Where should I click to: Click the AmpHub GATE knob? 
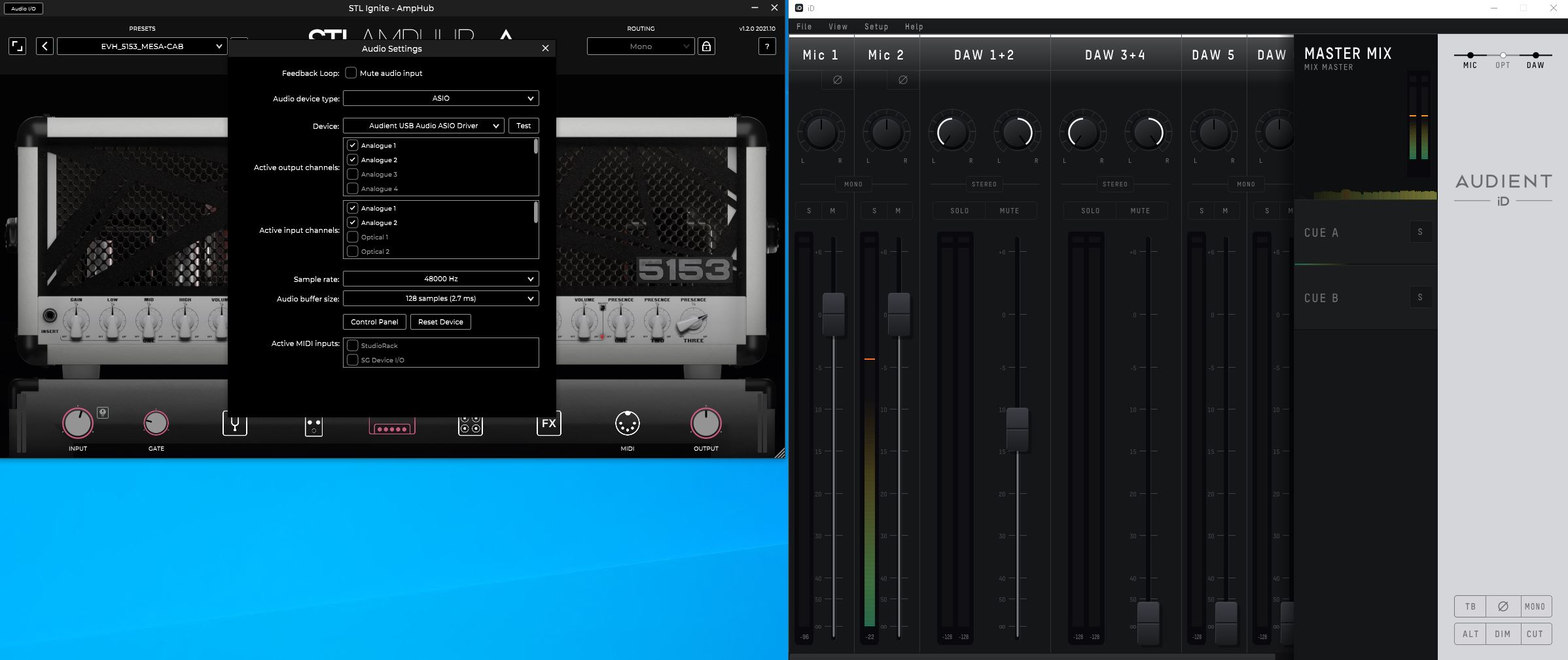[x=156, y=423]
